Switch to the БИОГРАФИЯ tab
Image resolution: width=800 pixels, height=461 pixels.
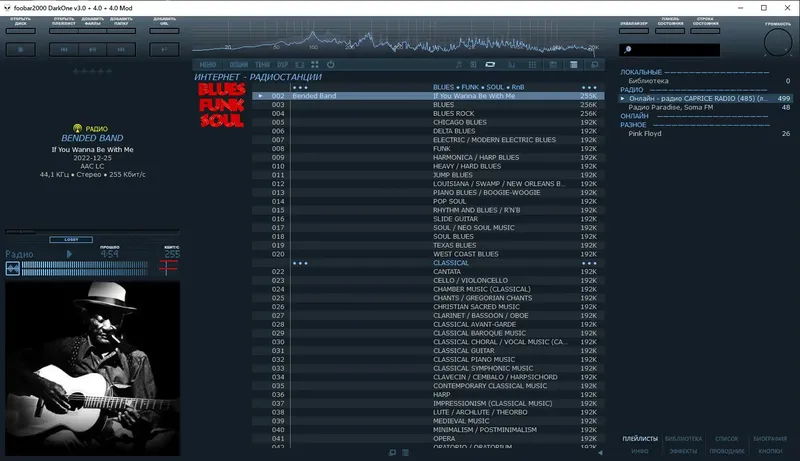pos(770,439)
